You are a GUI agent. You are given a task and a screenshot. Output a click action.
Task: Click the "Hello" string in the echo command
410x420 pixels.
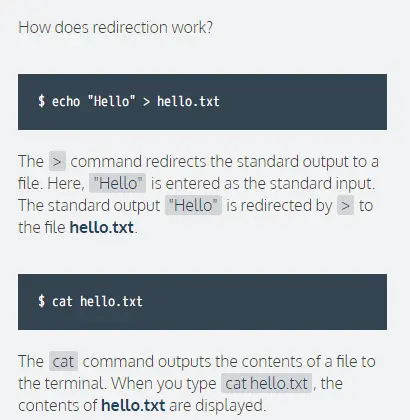(x=111, y=101)
